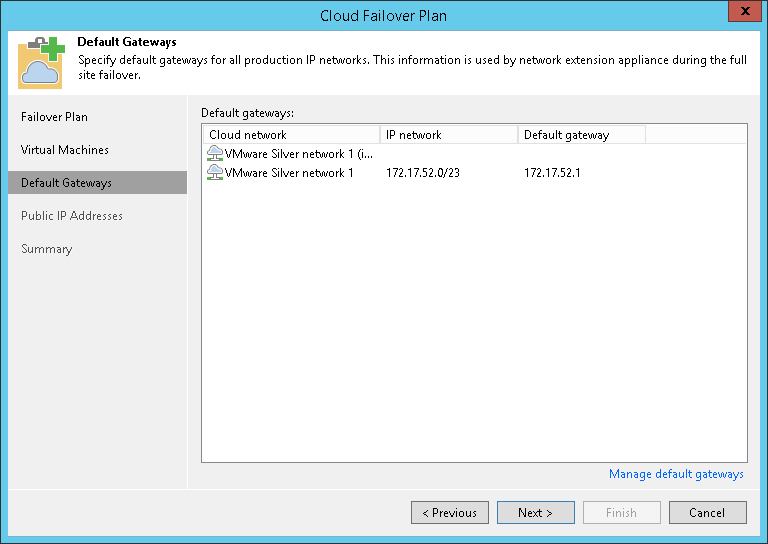Proceed with the Next button
The height and width of the screenshot is (544, 768).
tap(536, 513)
